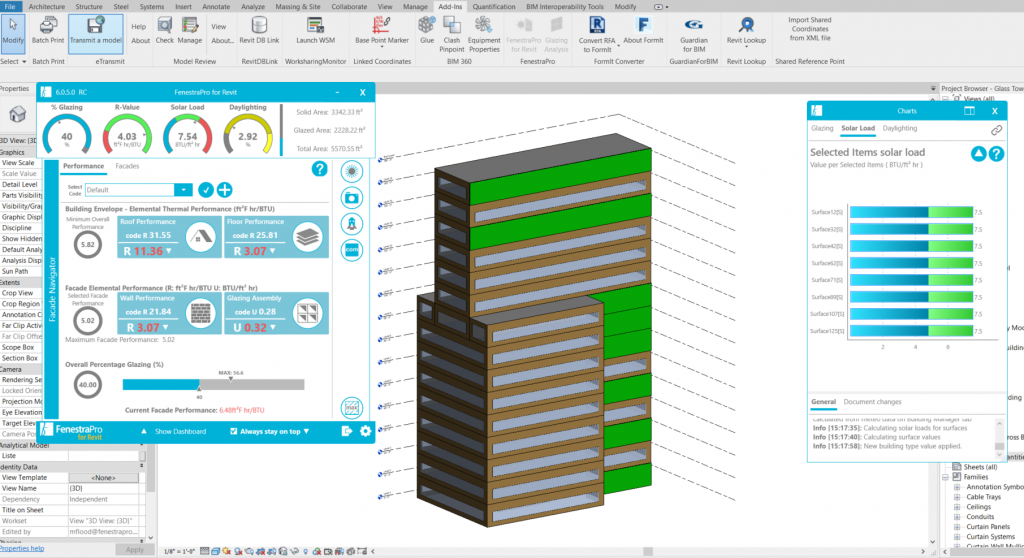The height and width of the screenshot is (558, 1024).
Task: Click the glazing window icon in Glazing Assembly
Action: [308, 313]
